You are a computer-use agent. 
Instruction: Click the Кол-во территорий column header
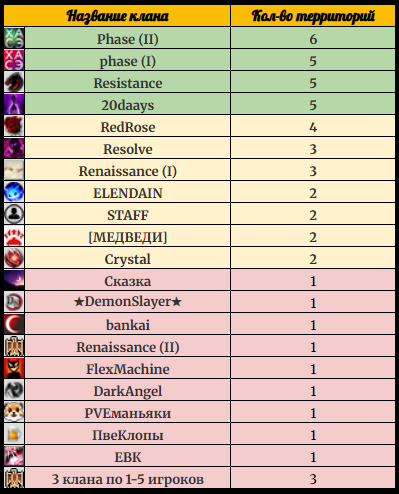(x=313, y=16)
